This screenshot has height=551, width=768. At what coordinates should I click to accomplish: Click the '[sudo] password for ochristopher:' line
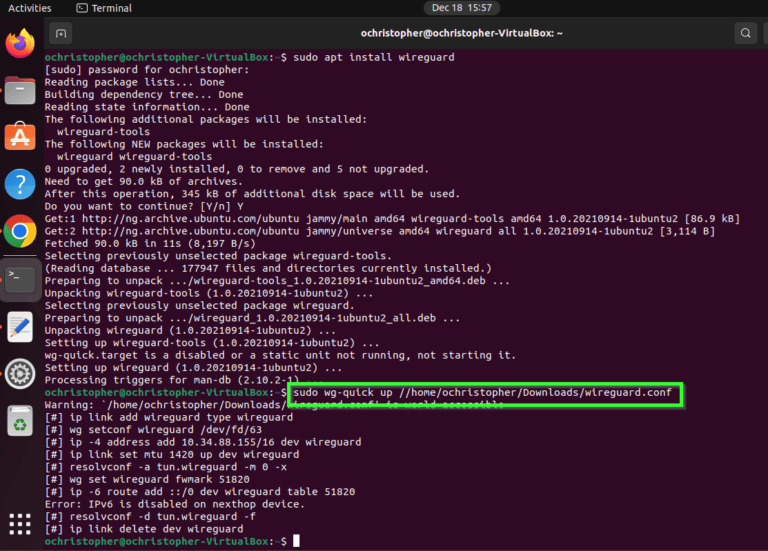tap(146, 70)
